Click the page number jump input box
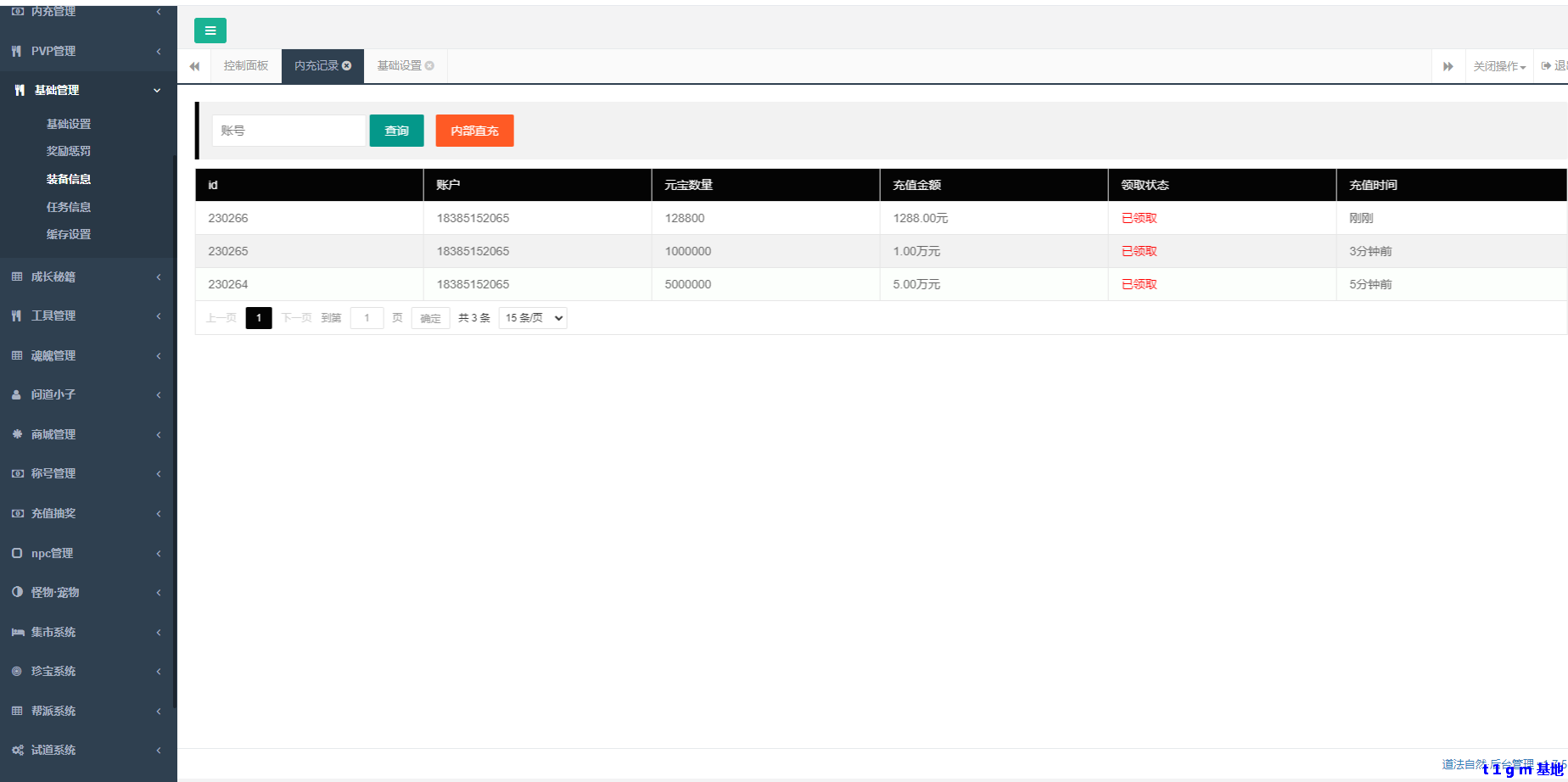1568x782 pixels. (367, 318)
